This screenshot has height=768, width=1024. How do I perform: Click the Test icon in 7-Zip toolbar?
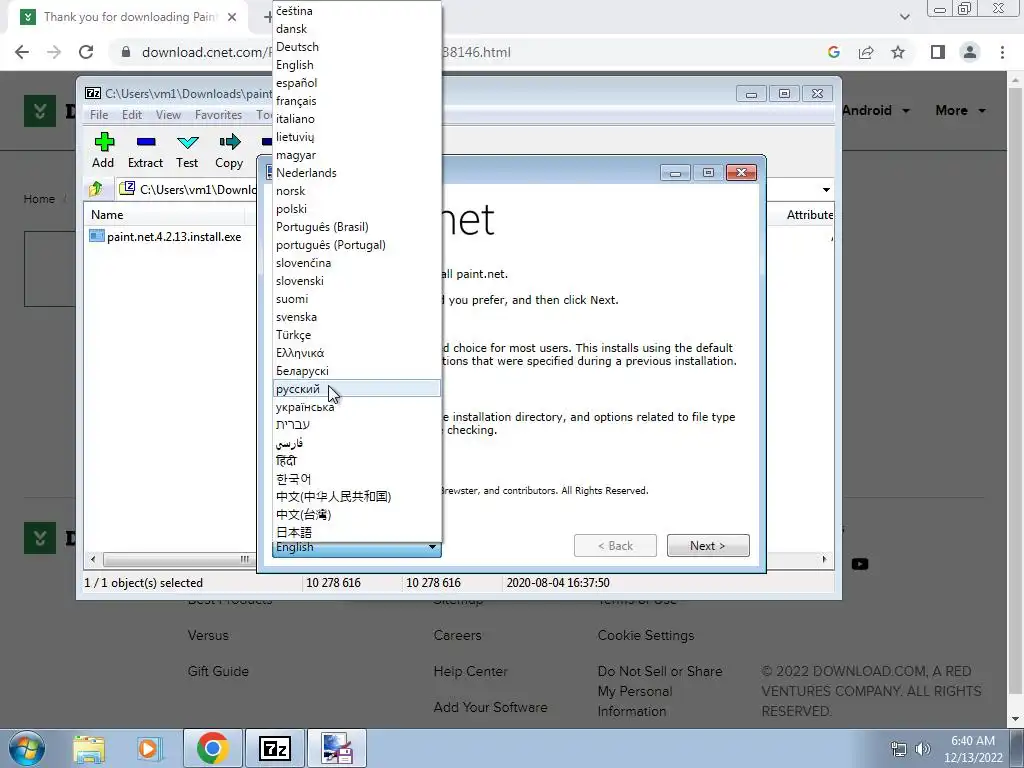pos(187,142)
